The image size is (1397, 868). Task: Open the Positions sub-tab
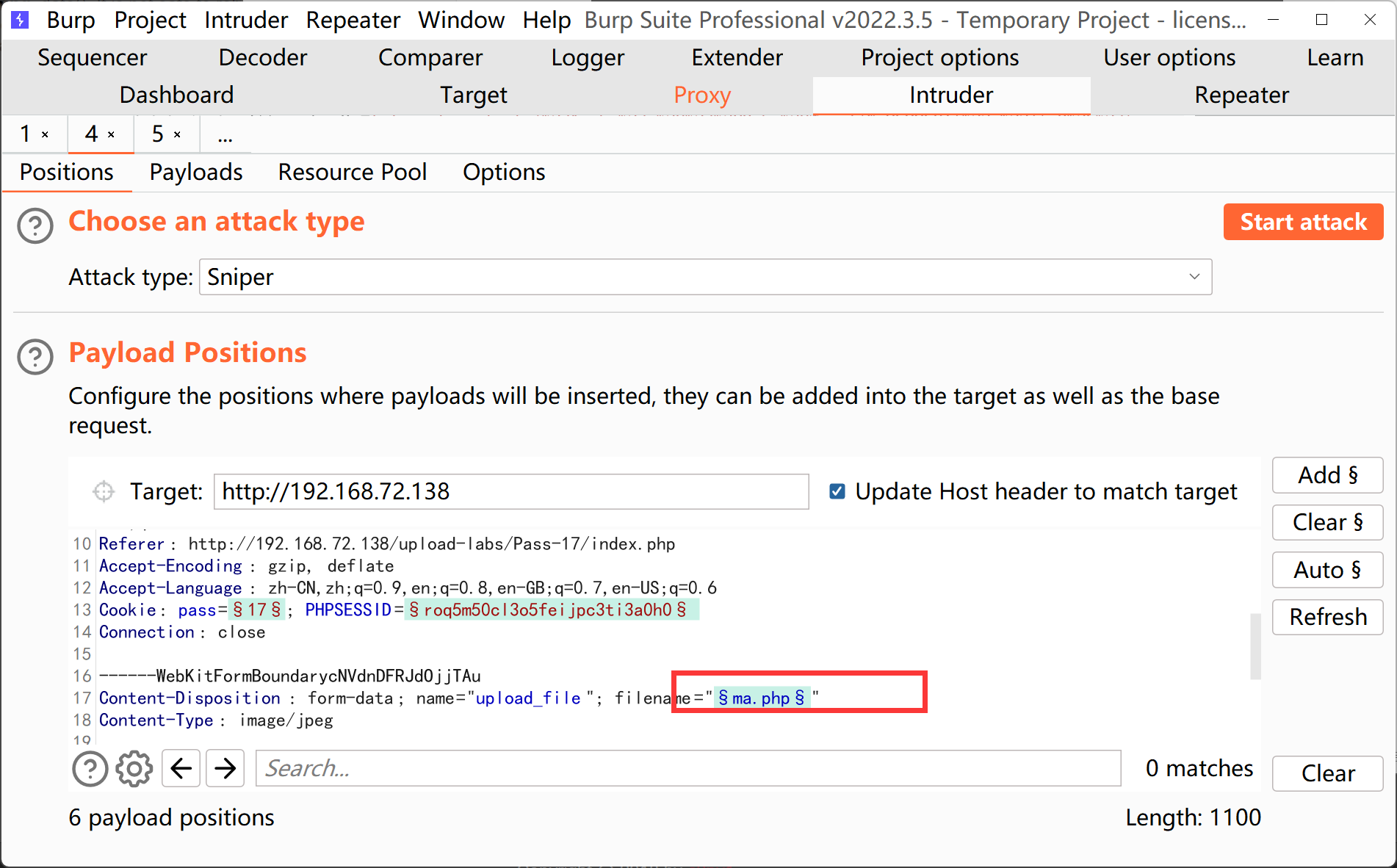click(67, 172)
